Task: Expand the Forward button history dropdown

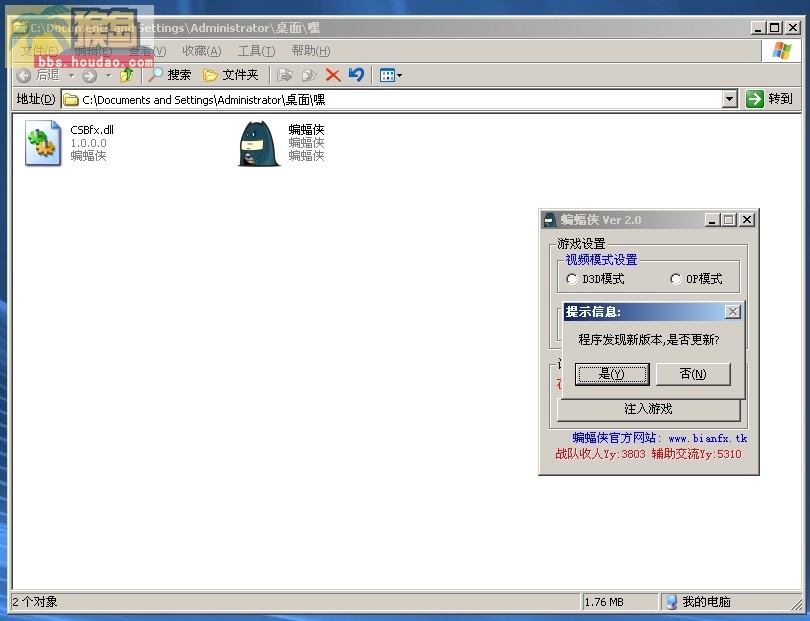Action: click(108, 75)
